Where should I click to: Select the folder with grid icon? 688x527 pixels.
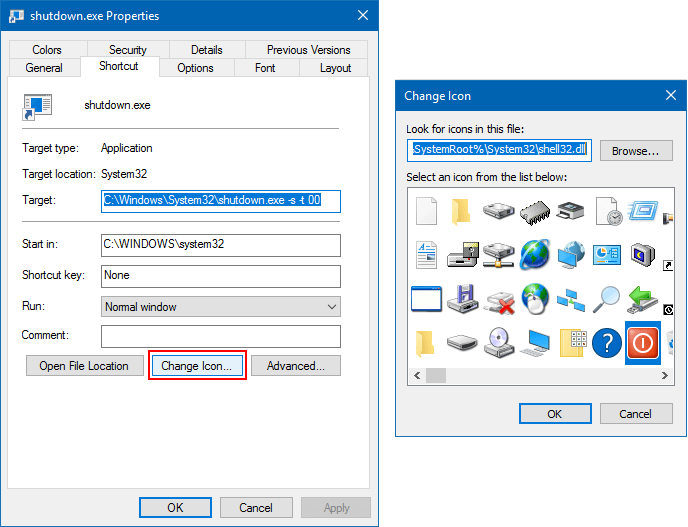tap(573, 342)
